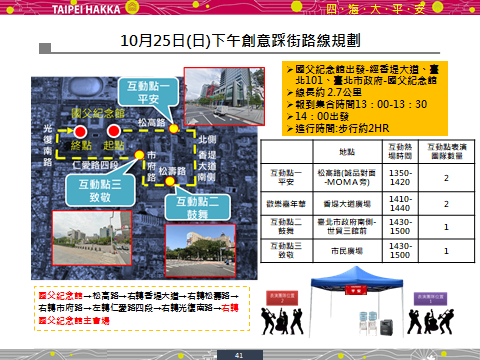This screenshot has height=360, width=480.
Task: Click the red 國父紀念館主會場 ending text
Action: 74,321
